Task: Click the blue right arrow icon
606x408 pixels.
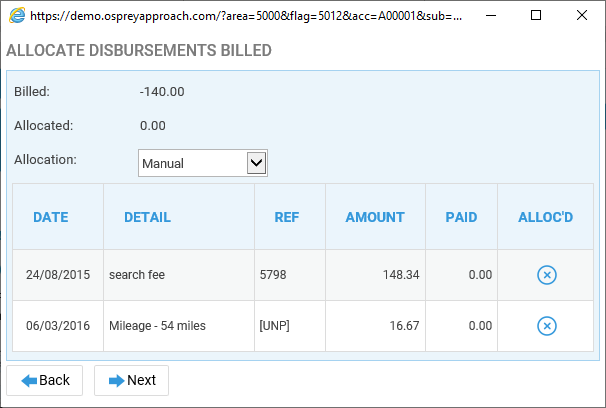Action: pos(116,381)
